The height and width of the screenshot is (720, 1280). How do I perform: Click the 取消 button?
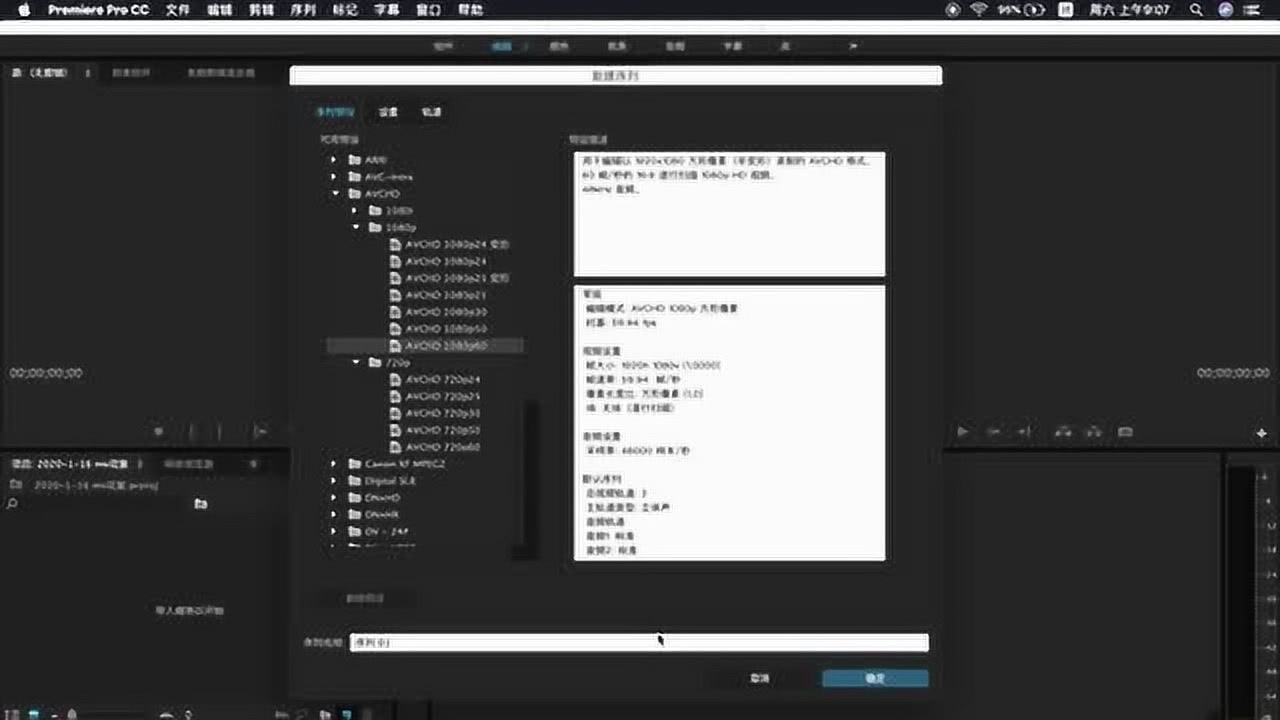pyautogui.click(x=760, y=678)
